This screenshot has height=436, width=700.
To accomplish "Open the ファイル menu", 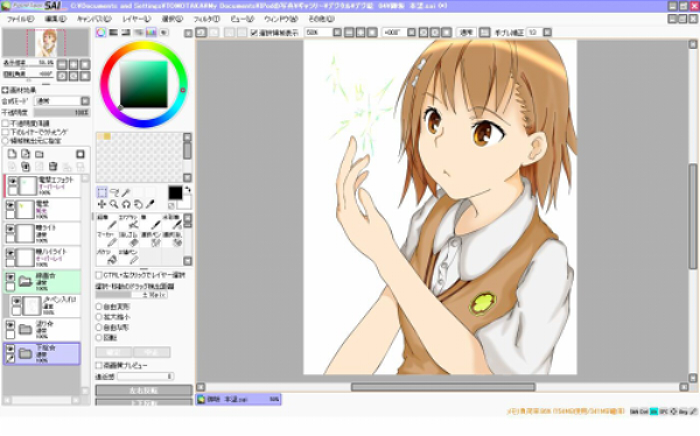I will pos(20,18).
